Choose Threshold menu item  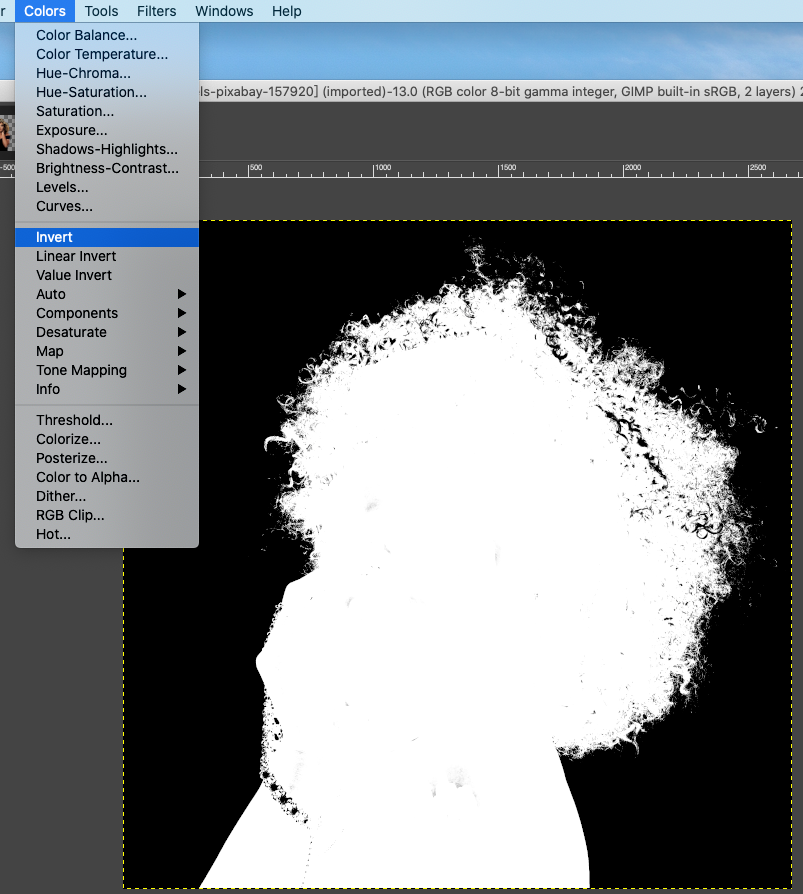(x=74, y=420)
